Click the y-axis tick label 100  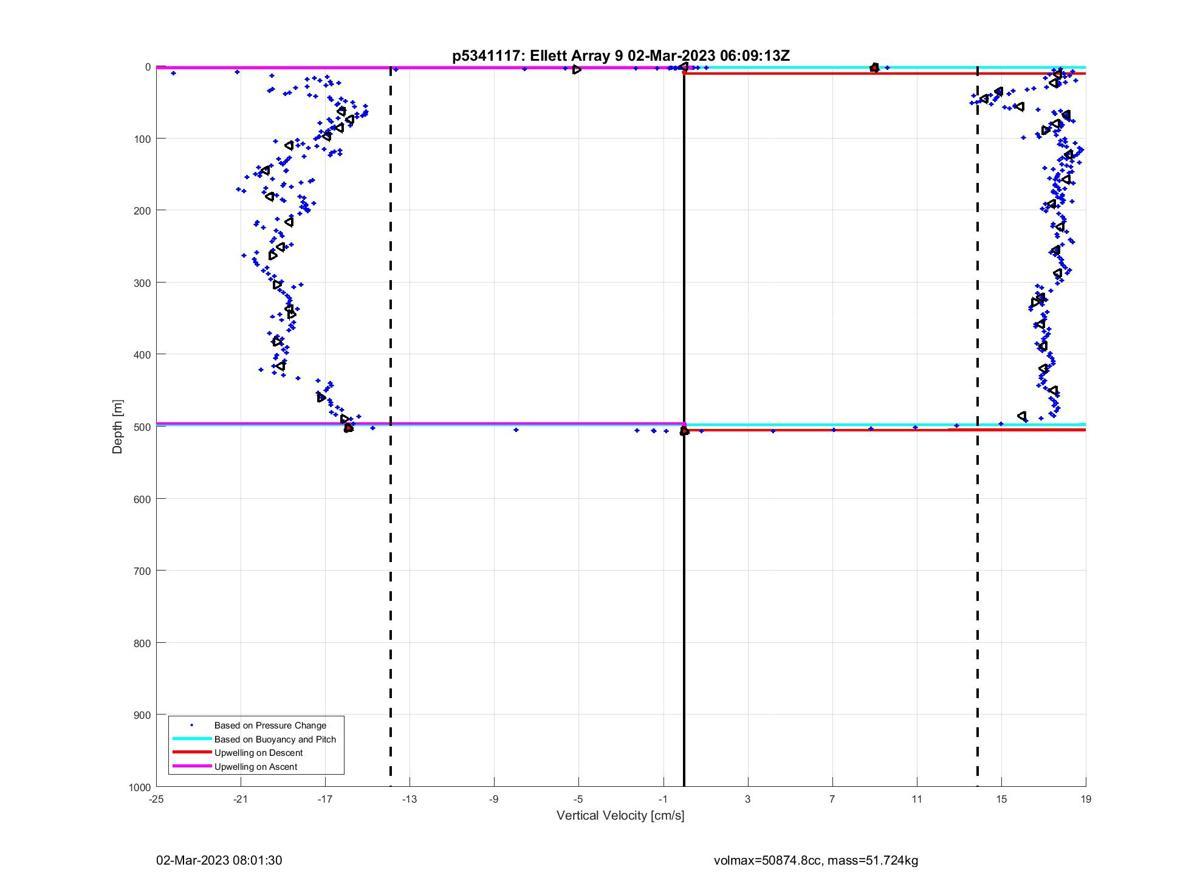click(142, 139)
